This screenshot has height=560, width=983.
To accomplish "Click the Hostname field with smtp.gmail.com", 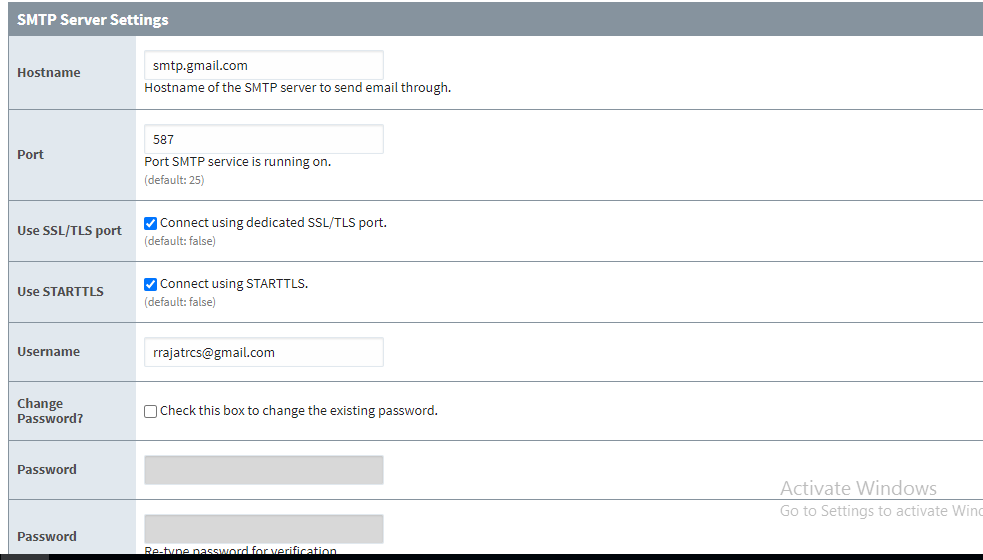I will [x=263, y=65].
